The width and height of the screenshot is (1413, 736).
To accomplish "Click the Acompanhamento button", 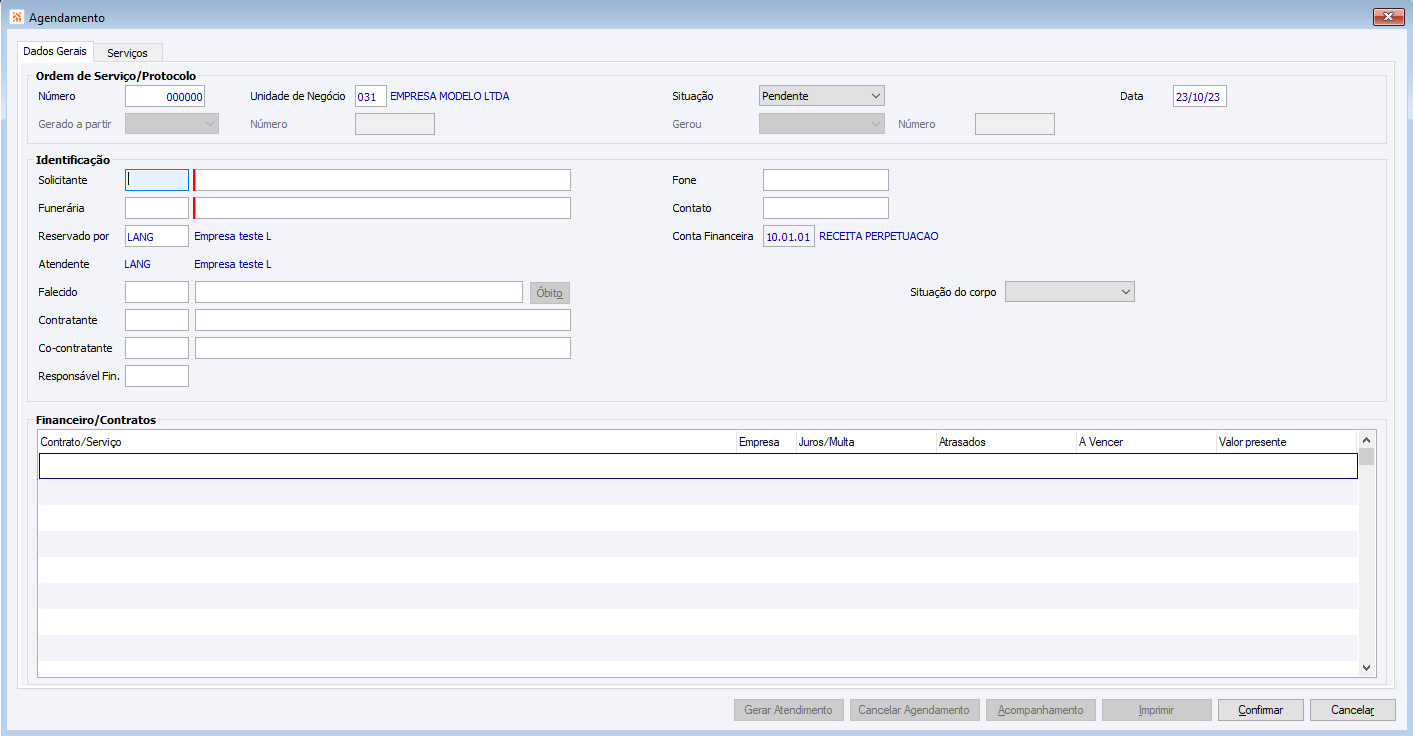I will tap(1041, 710).
